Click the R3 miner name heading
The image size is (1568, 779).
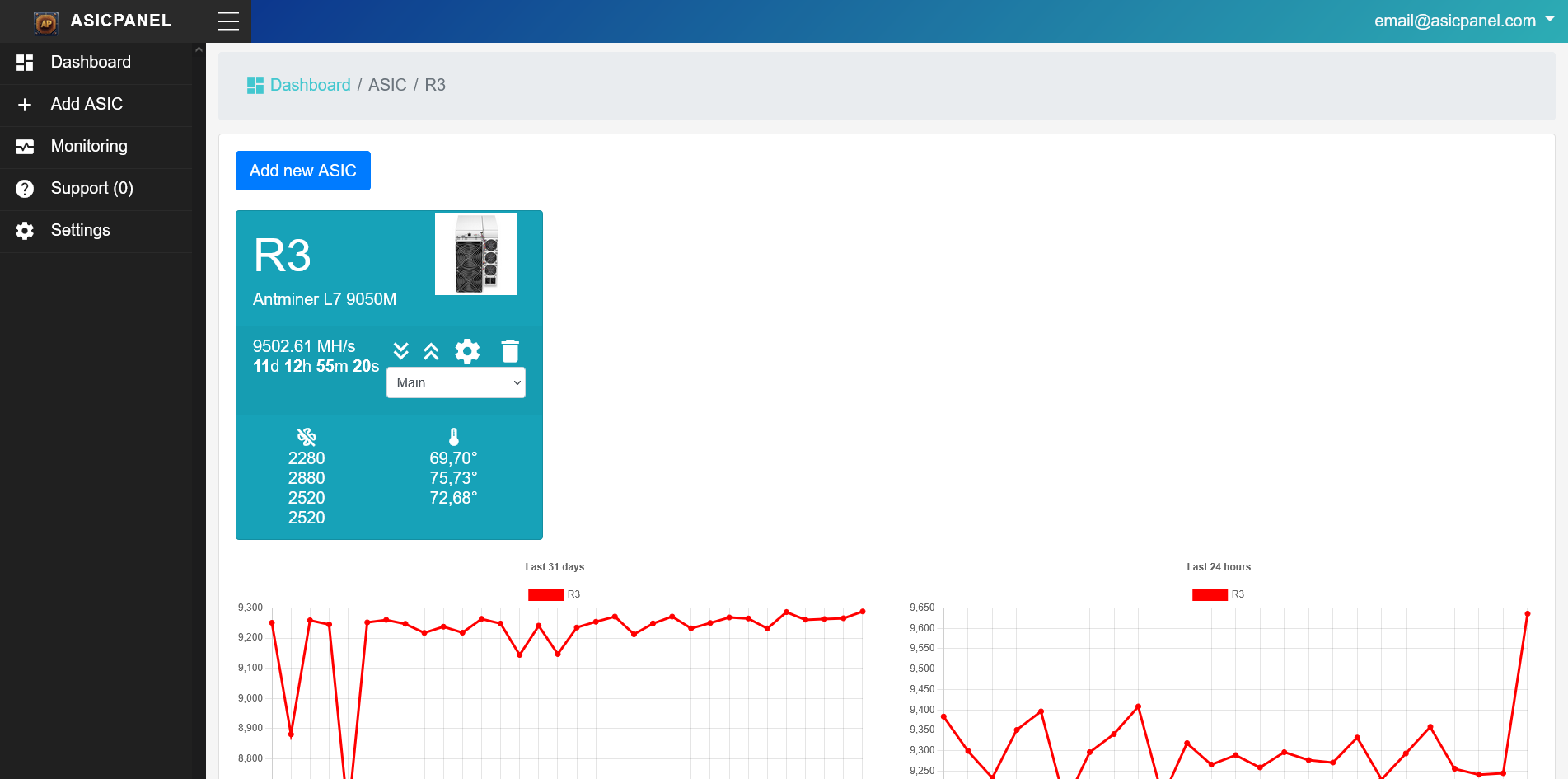(283, 256)
